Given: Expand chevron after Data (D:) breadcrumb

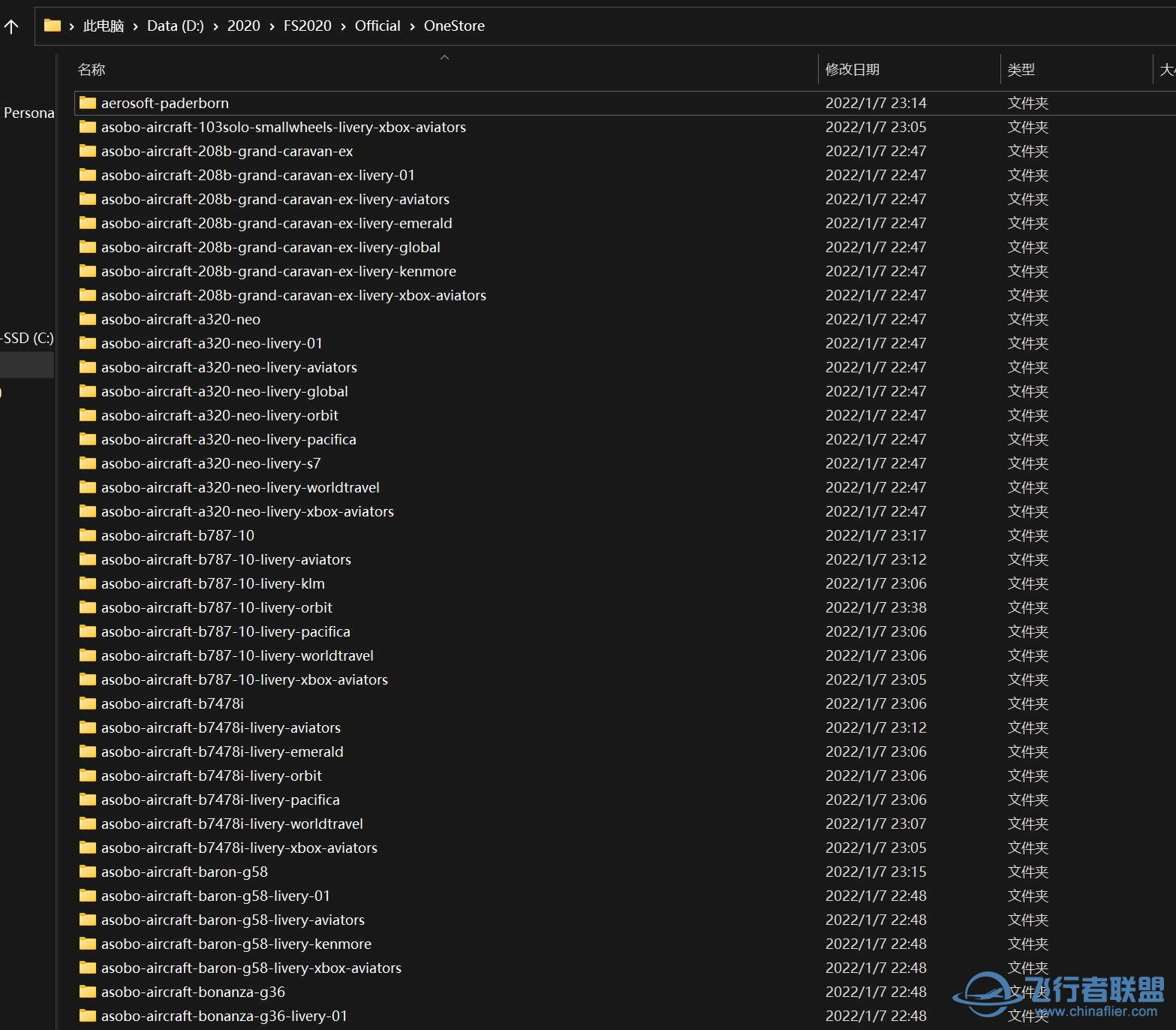Looking at the screenshot, I should pyautogui.click(x=215, y=26).
